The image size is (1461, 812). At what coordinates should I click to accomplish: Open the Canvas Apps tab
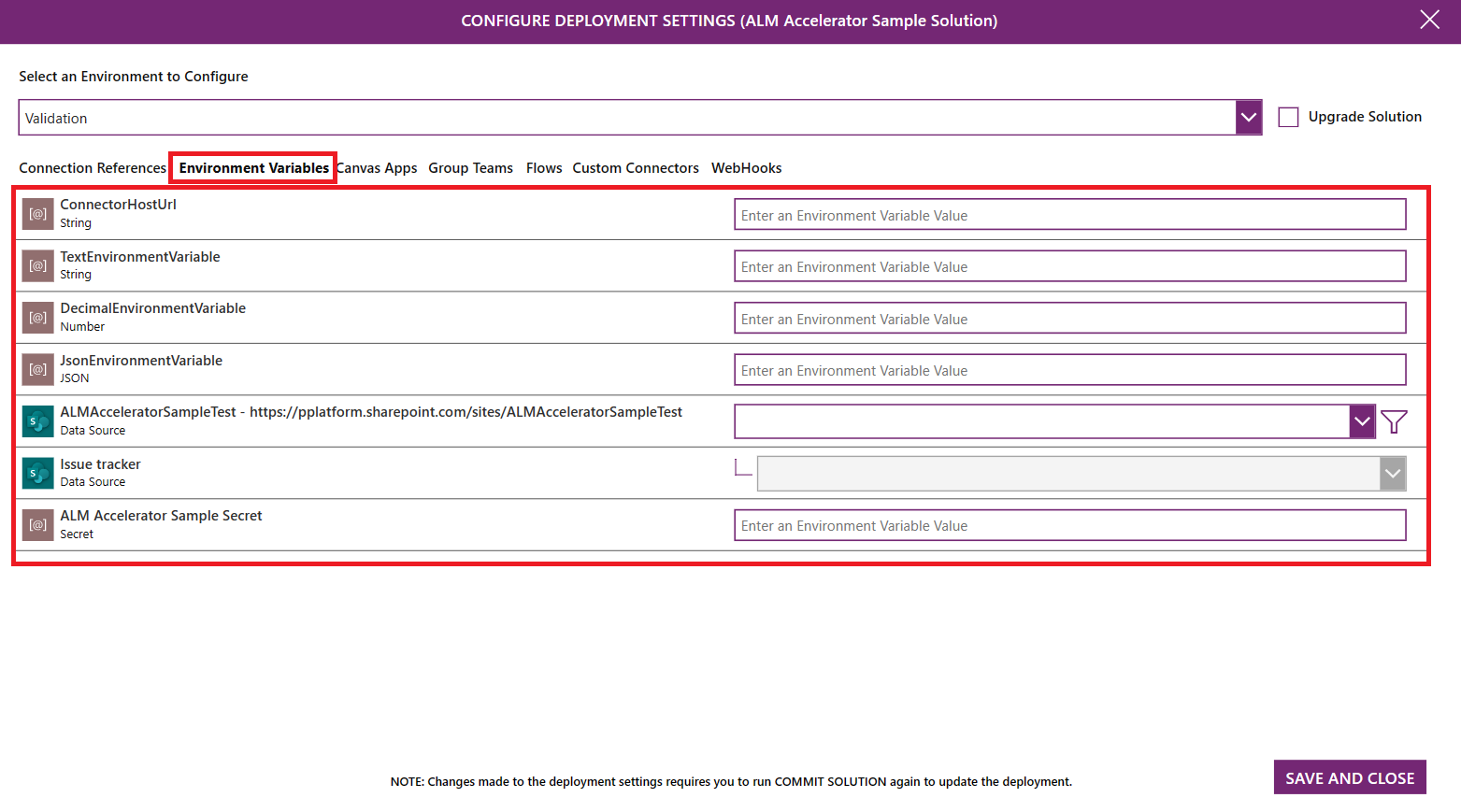coord(377,168)
